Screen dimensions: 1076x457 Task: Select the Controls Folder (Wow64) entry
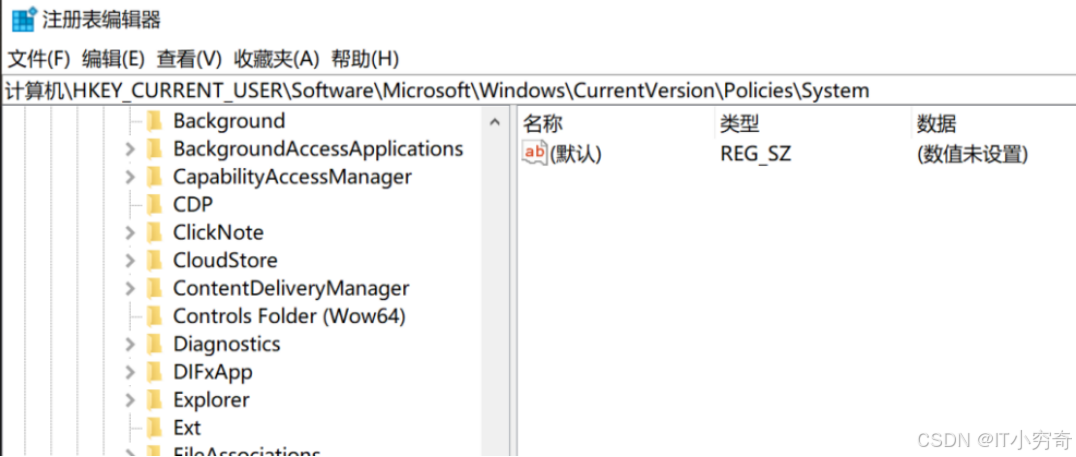click(289, 316)
